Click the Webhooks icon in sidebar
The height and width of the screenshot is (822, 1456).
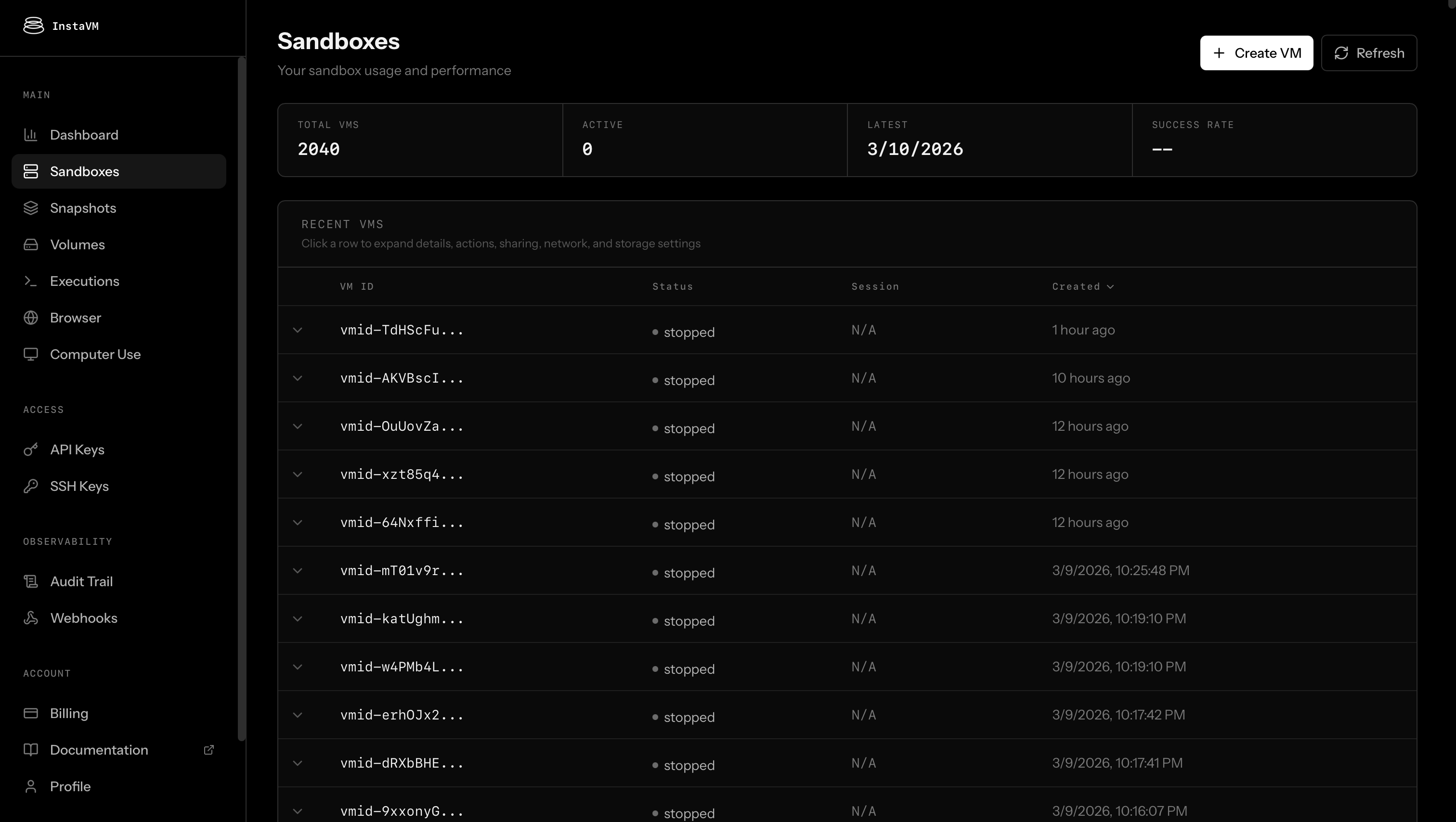tap(31, 618)
